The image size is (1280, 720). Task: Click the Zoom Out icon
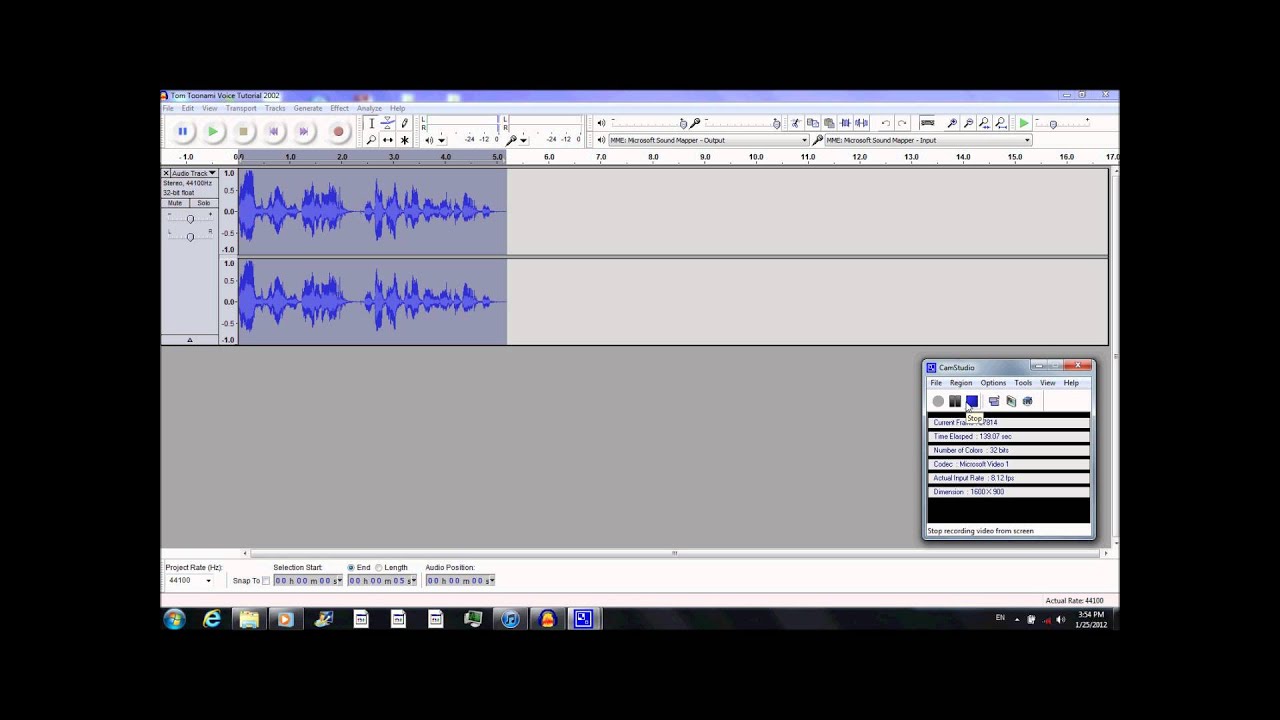click(968, 123)
